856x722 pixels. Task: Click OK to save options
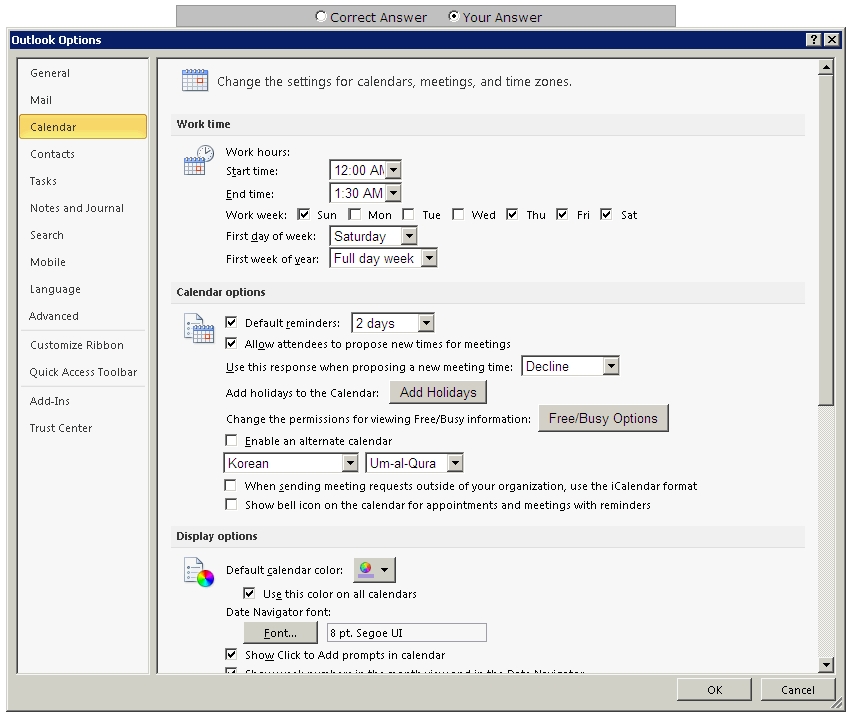coord(714,689)
